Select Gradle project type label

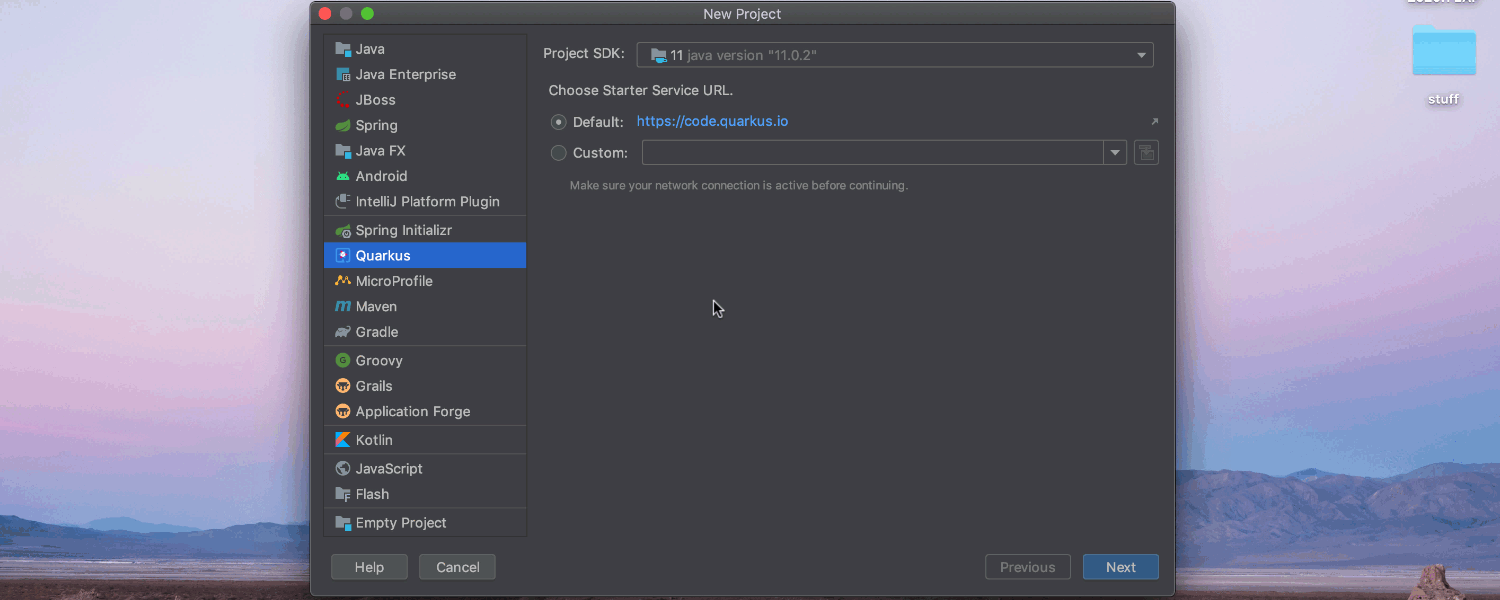377,332
